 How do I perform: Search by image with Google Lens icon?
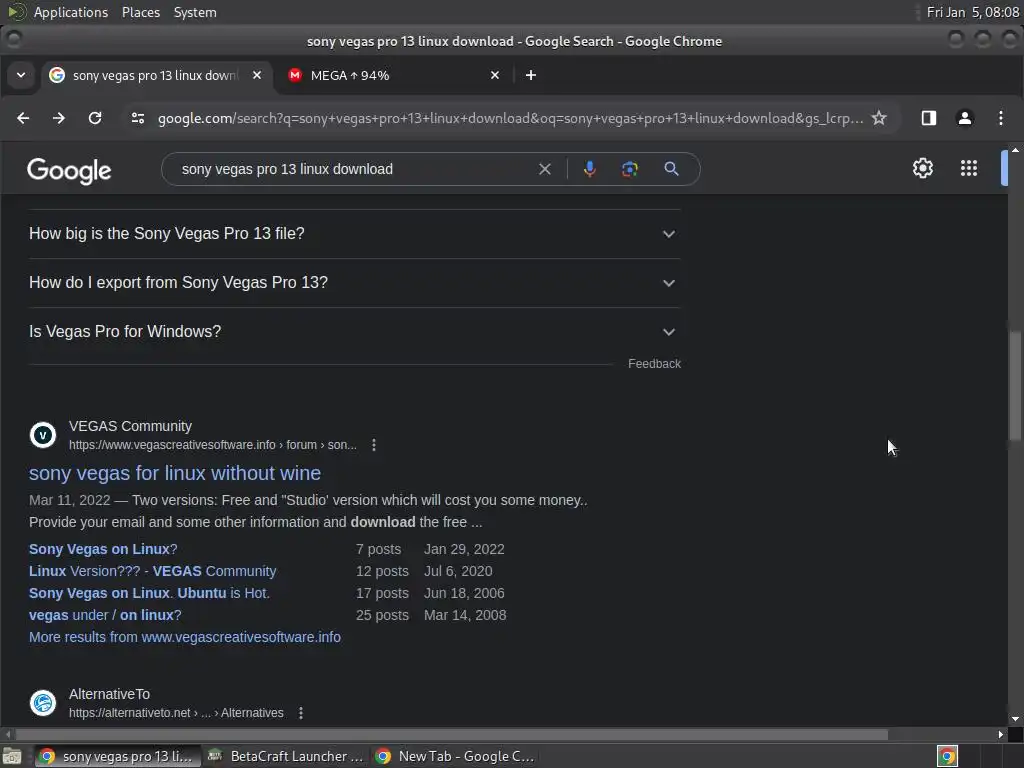pos(630,169)
